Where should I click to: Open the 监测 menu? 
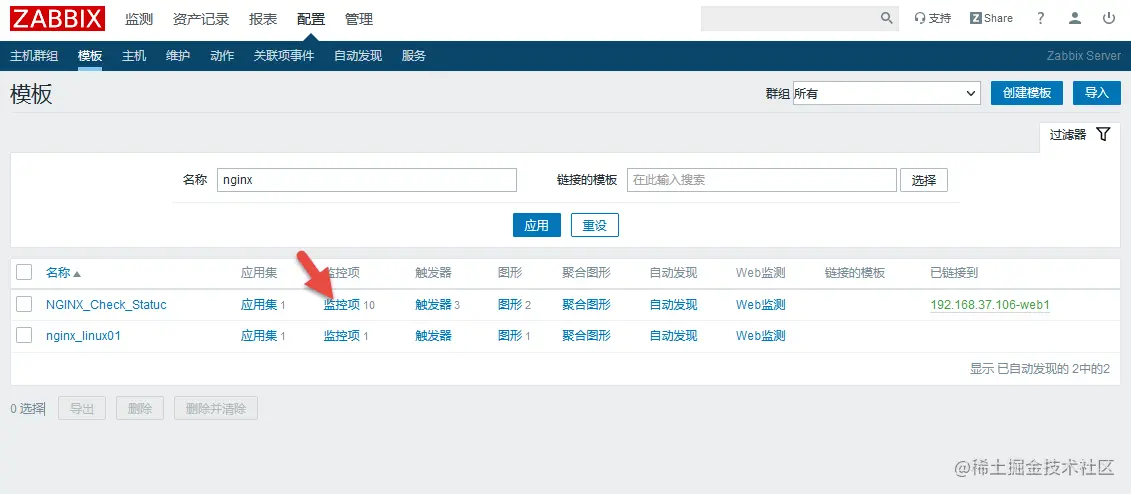click(139, 19)
